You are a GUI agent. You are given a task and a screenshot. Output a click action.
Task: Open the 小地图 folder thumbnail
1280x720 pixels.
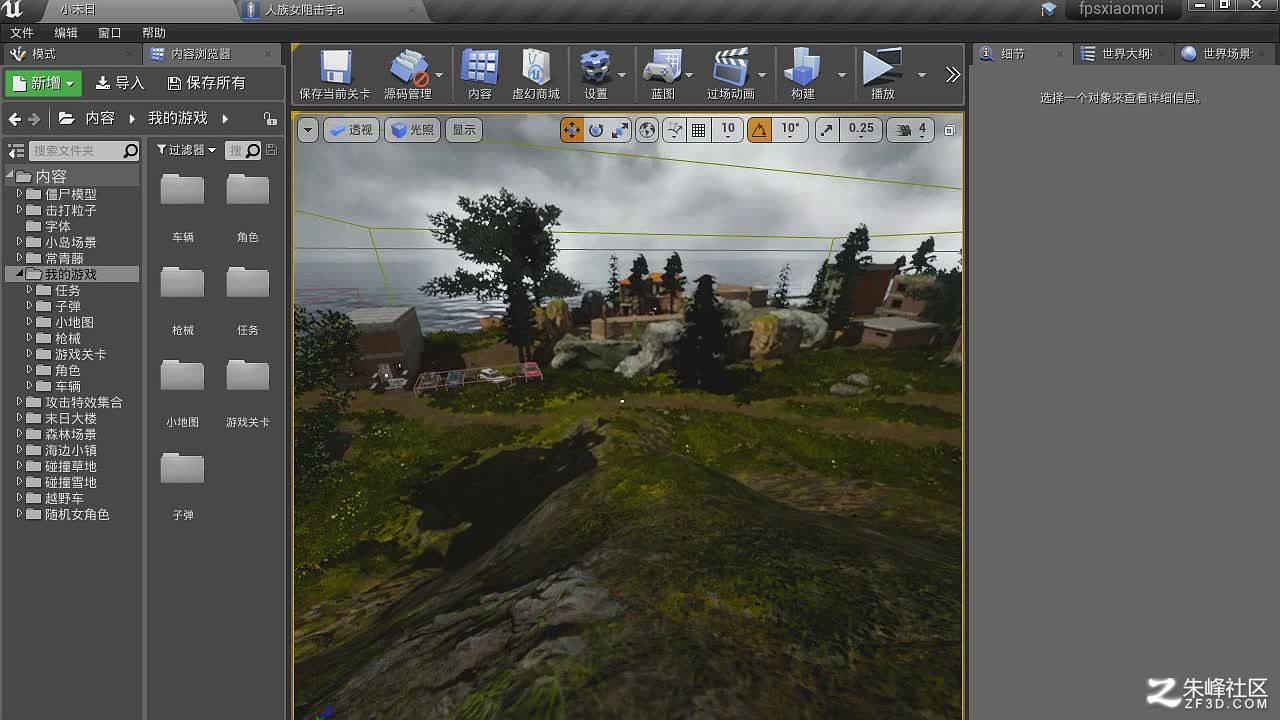pos(183,377)
